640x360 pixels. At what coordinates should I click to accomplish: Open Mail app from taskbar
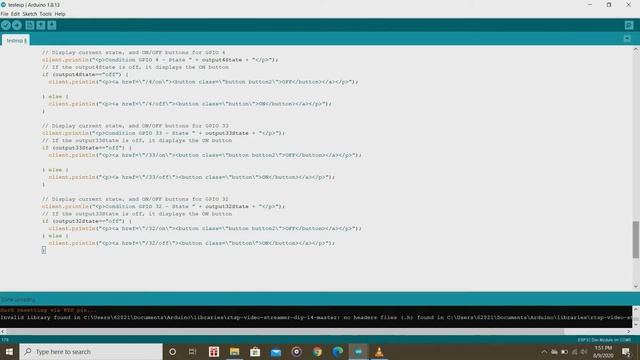pyautogui.click(x=276, y=351)
